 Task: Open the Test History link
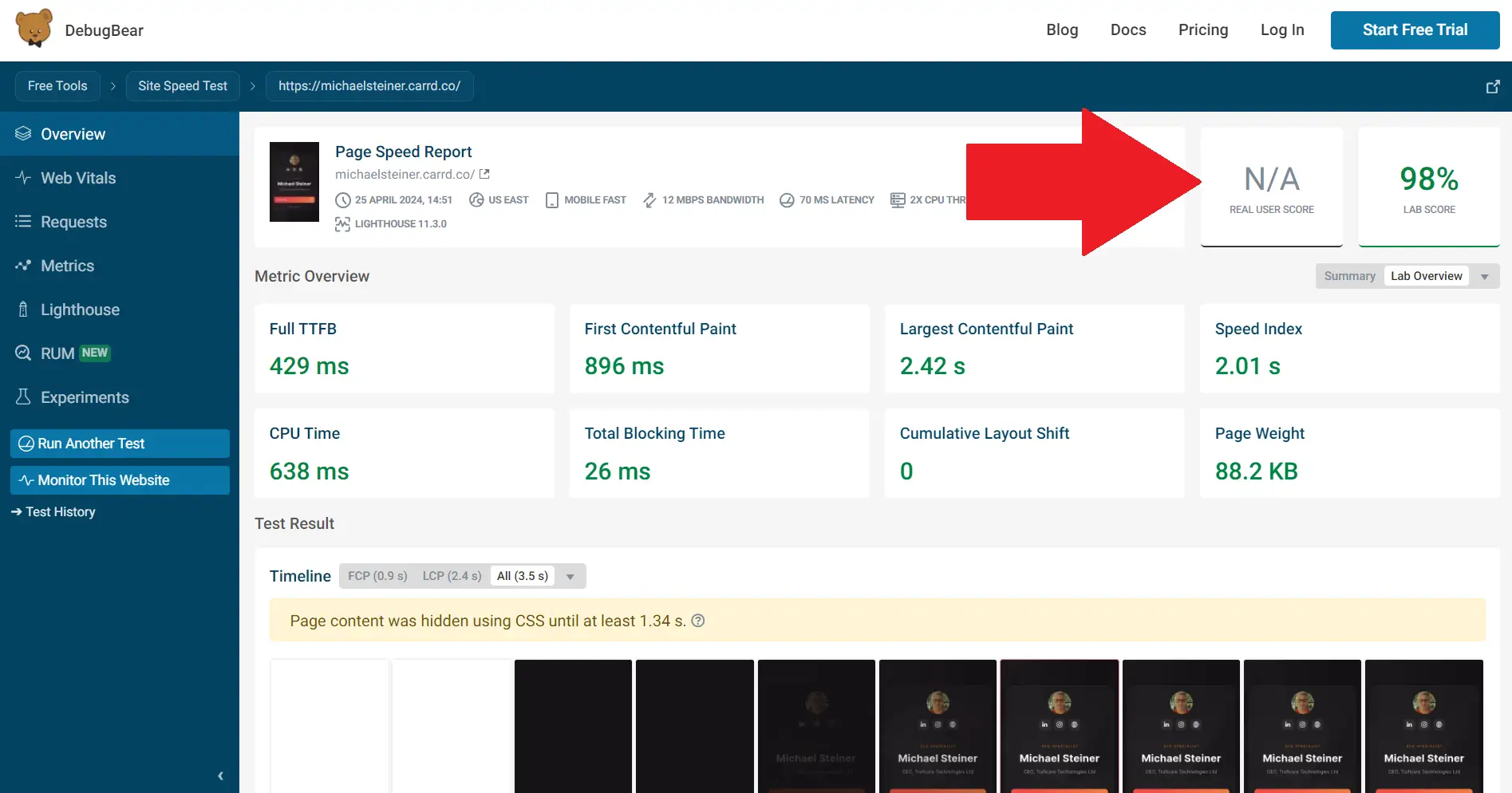click(53, 511)
